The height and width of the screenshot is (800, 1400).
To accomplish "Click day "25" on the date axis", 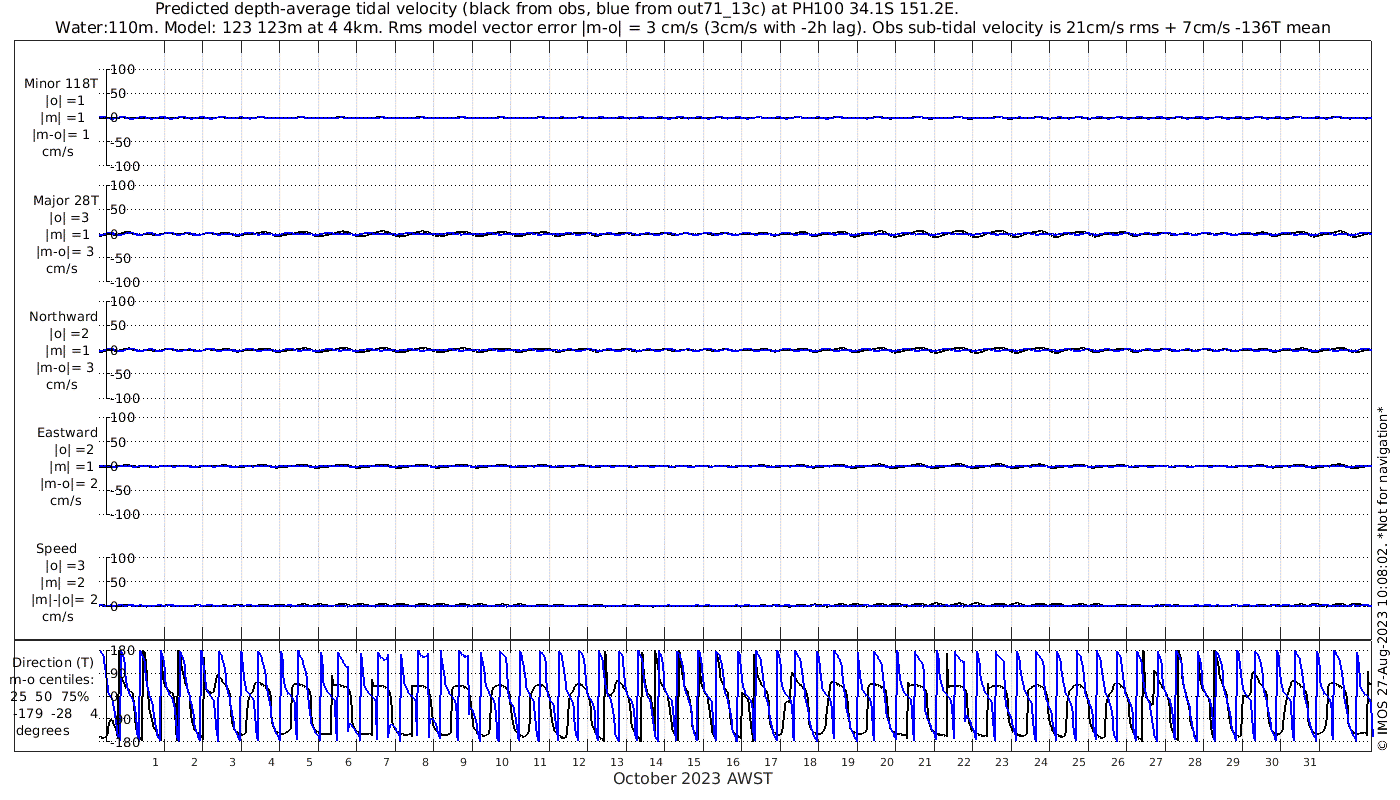I will (x=1079, y=762).
